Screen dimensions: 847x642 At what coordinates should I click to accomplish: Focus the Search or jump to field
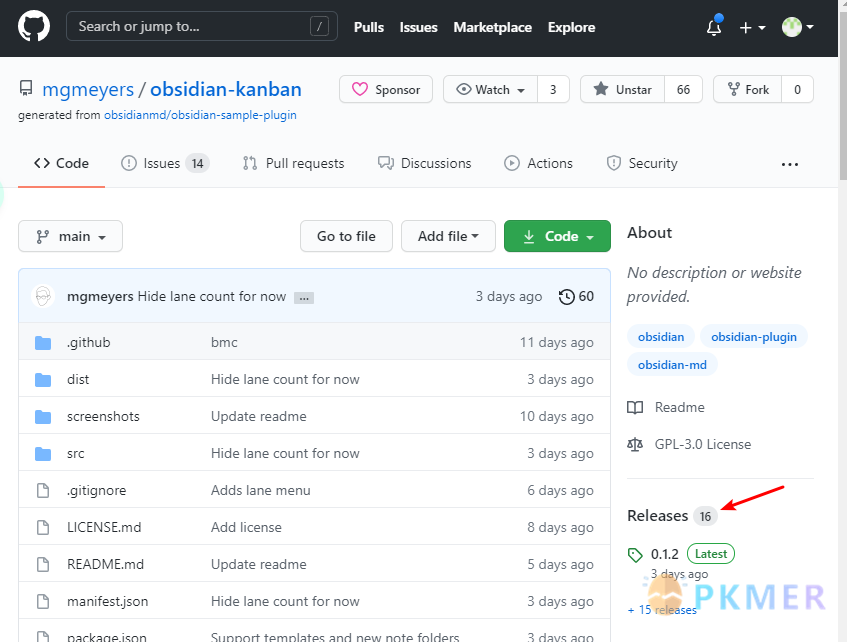[201, 26]
